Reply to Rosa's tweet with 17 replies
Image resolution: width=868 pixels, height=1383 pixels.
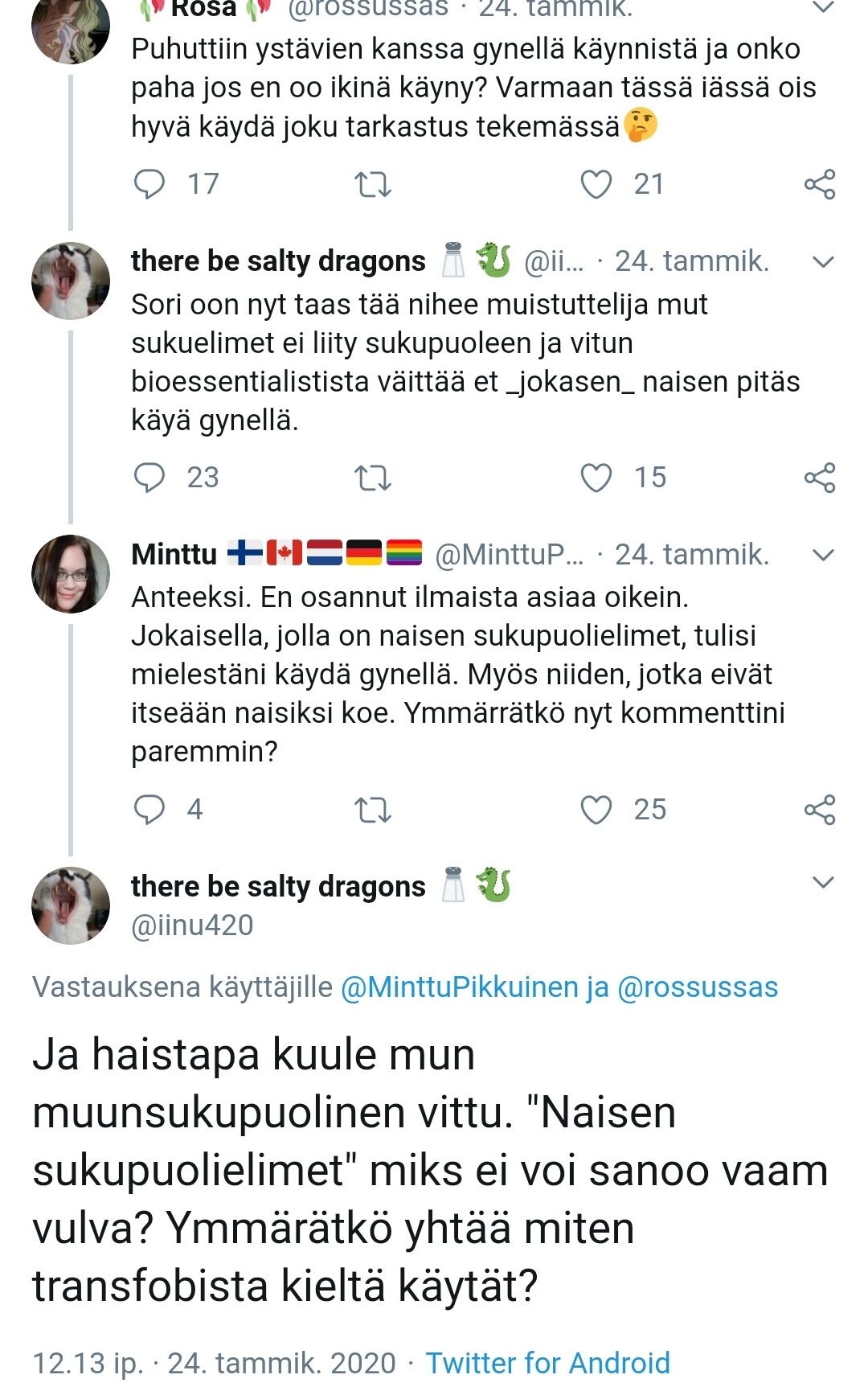click(x=149, y=184)
